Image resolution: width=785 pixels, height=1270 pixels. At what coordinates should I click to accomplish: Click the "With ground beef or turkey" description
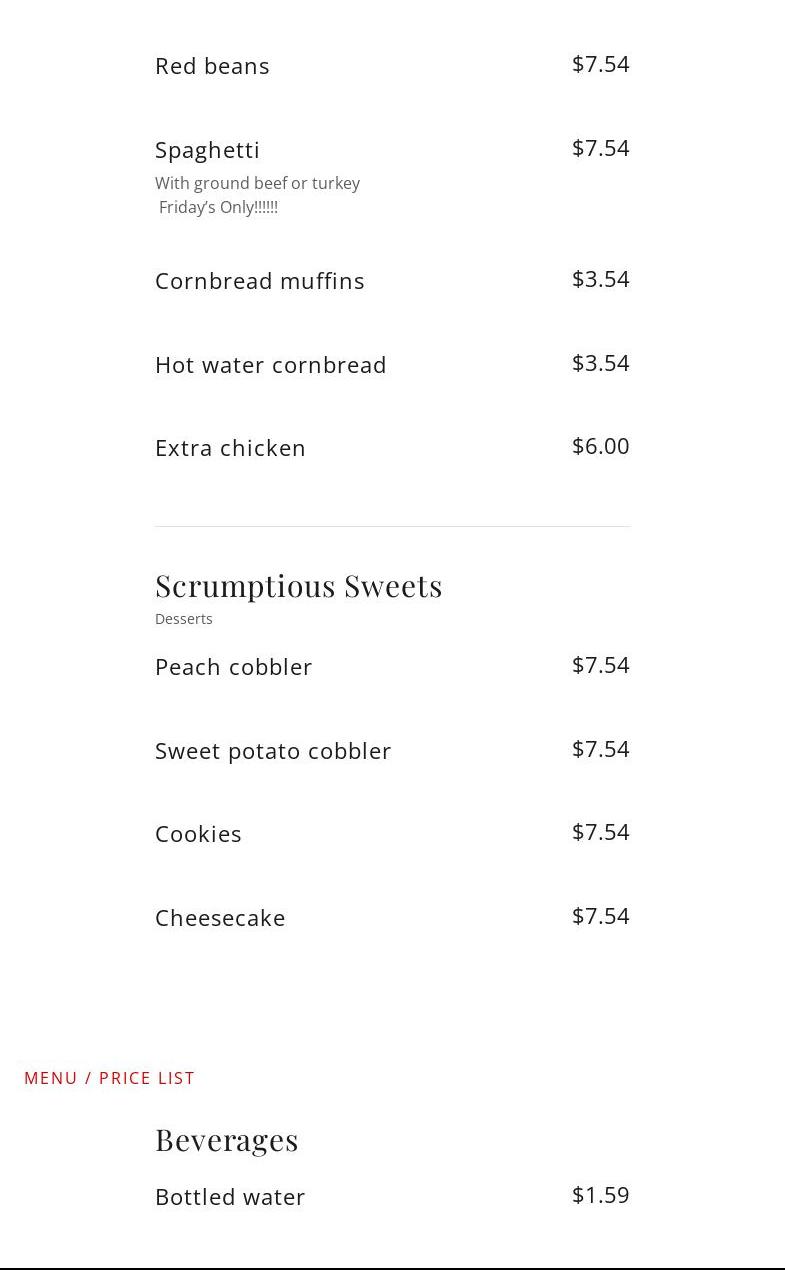coord(257,183)
